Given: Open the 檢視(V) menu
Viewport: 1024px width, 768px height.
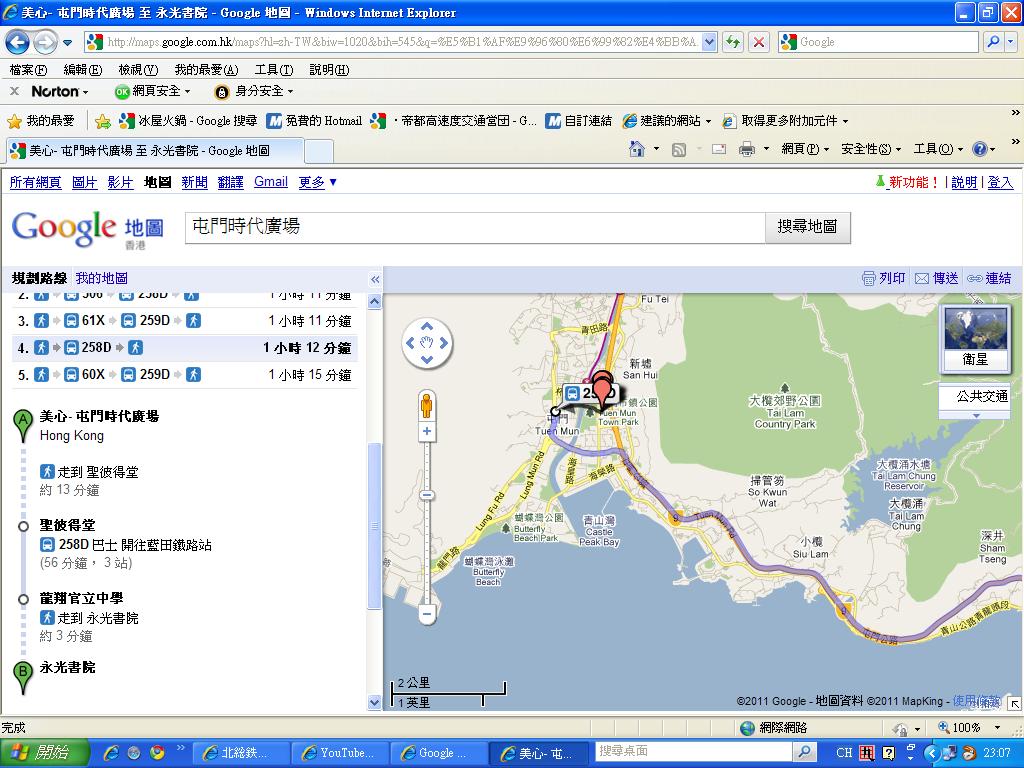Looking at the screenshot, I should tap(138, 70).
